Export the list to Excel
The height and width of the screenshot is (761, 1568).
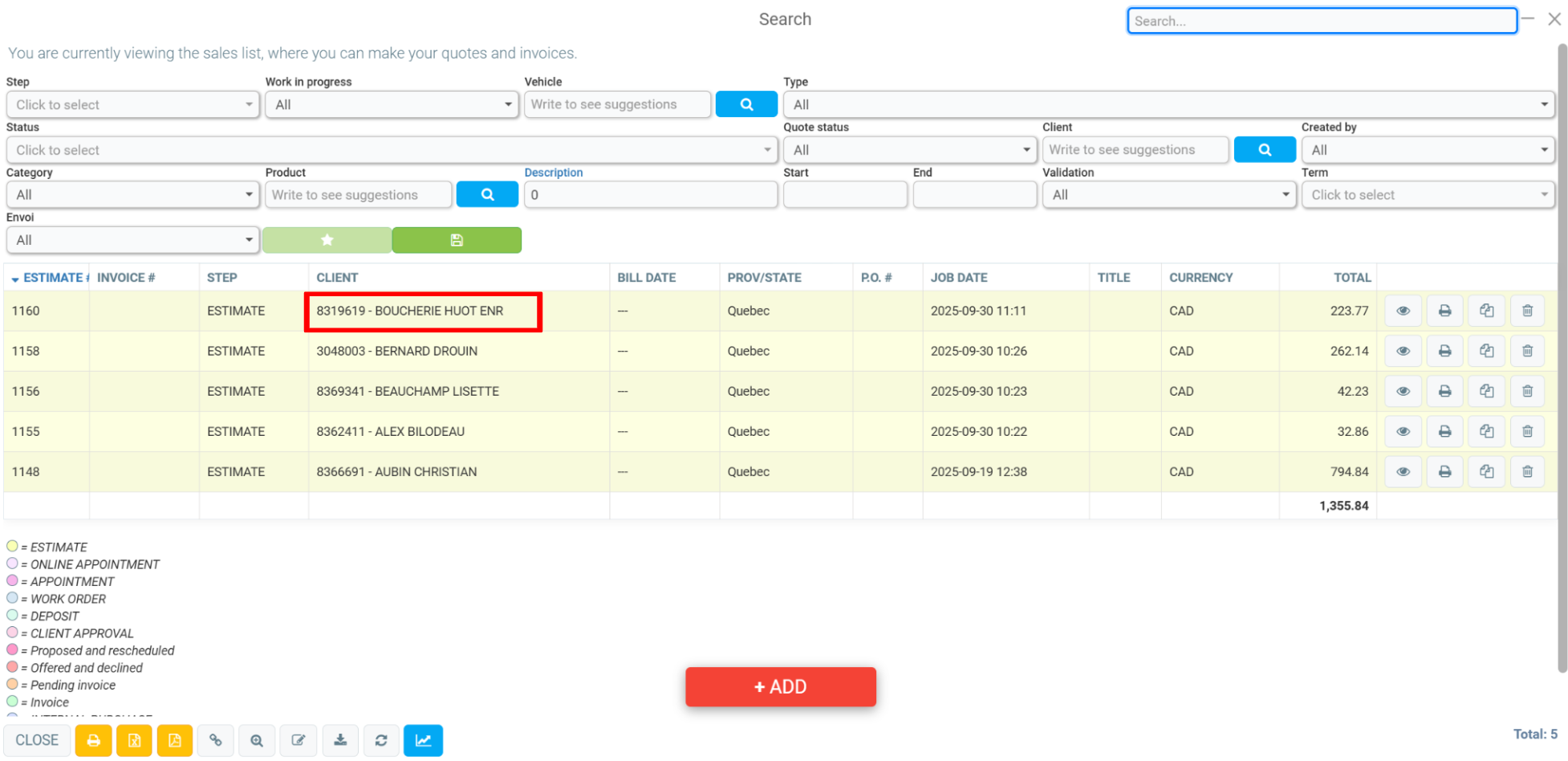point(134,740)
